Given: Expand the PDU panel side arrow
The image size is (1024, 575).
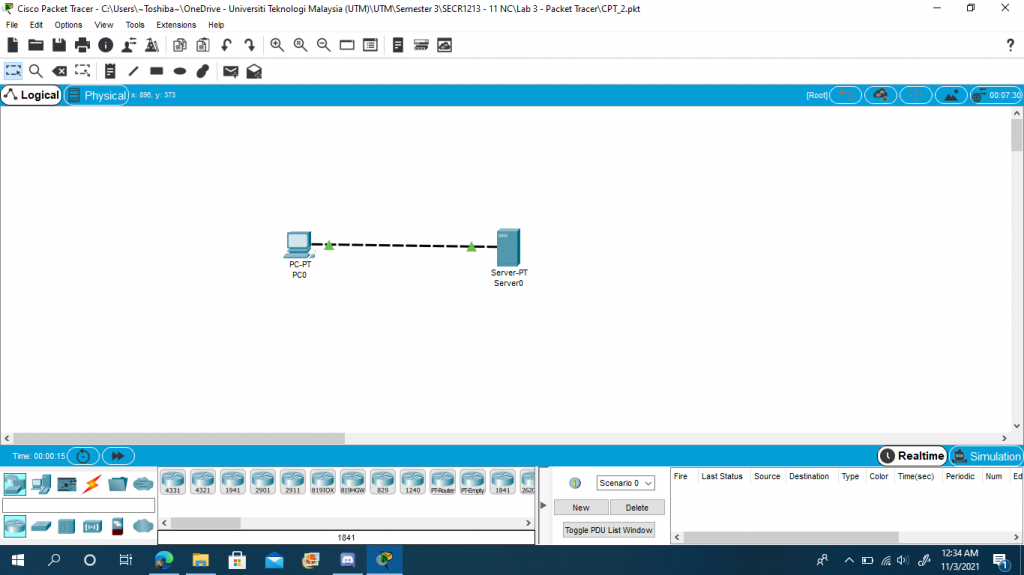Looking at the screenshot, I should pos(543,506).
